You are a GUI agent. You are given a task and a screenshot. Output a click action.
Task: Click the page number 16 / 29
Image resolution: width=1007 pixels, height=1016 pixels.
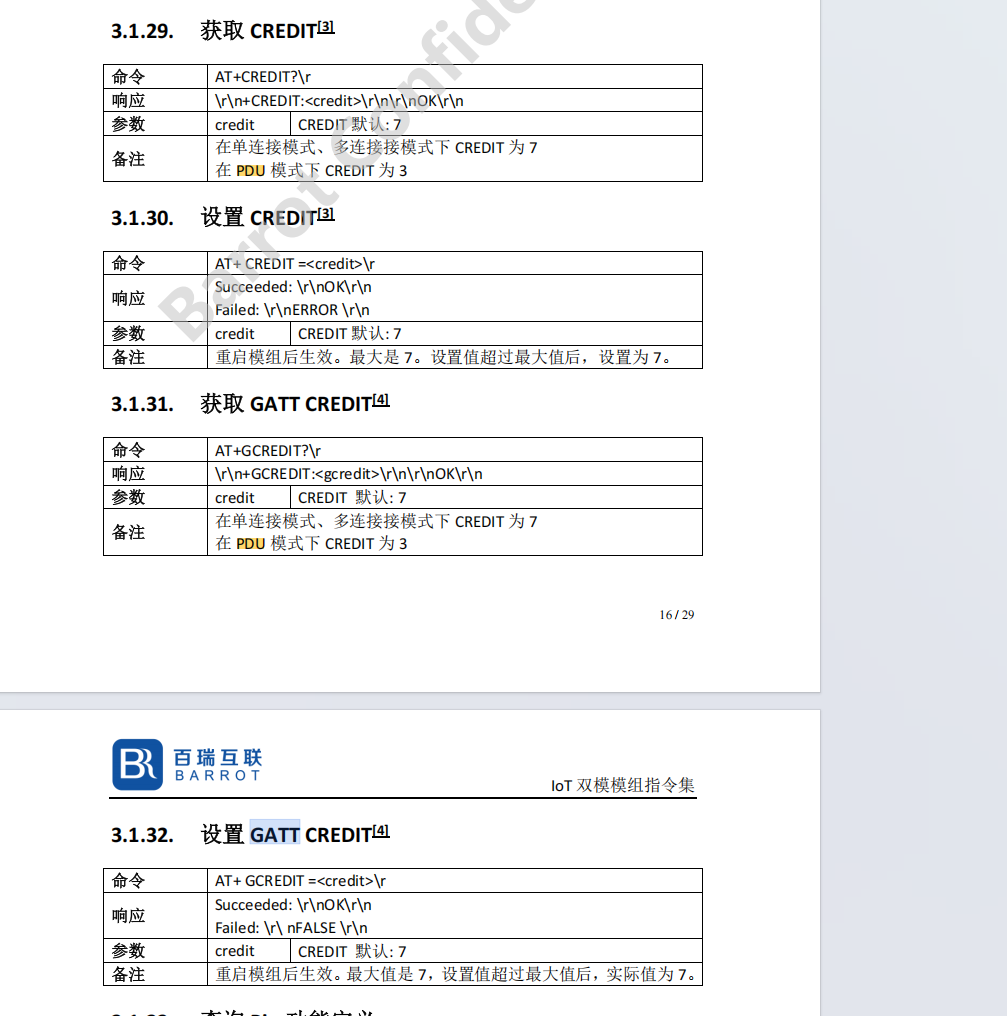676,615
